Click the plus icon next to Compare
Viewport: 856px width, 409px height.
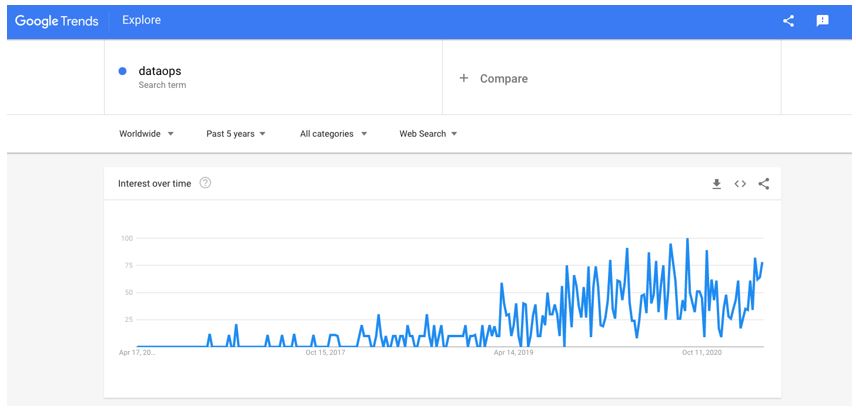pyautogui.click(x=463, y=78)
